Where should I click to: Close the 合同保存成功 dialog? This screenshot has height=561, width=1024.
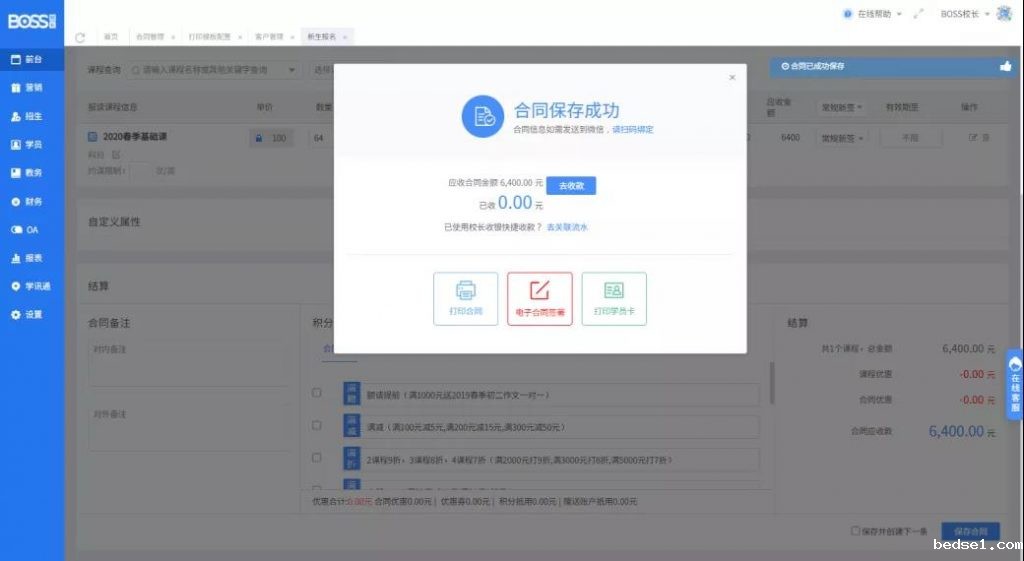tap(732, 77)
